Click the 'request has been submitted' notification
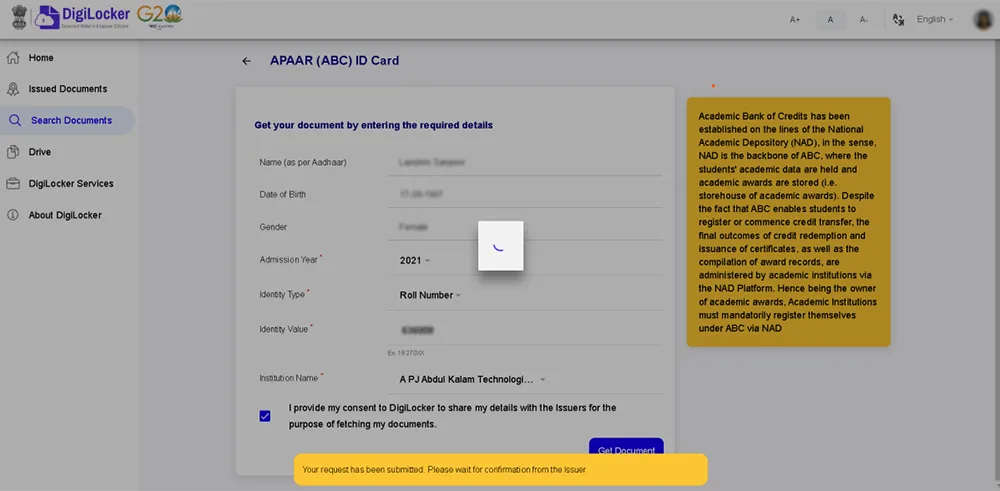 pyautogui.click(x=501, y=469)
